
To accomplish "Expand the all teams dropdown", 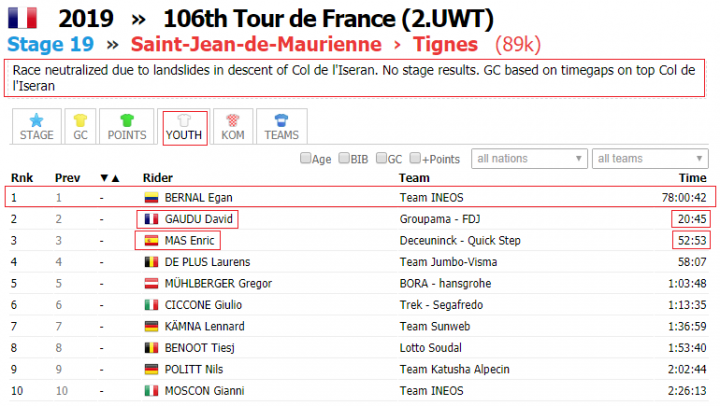I will 650,158.
